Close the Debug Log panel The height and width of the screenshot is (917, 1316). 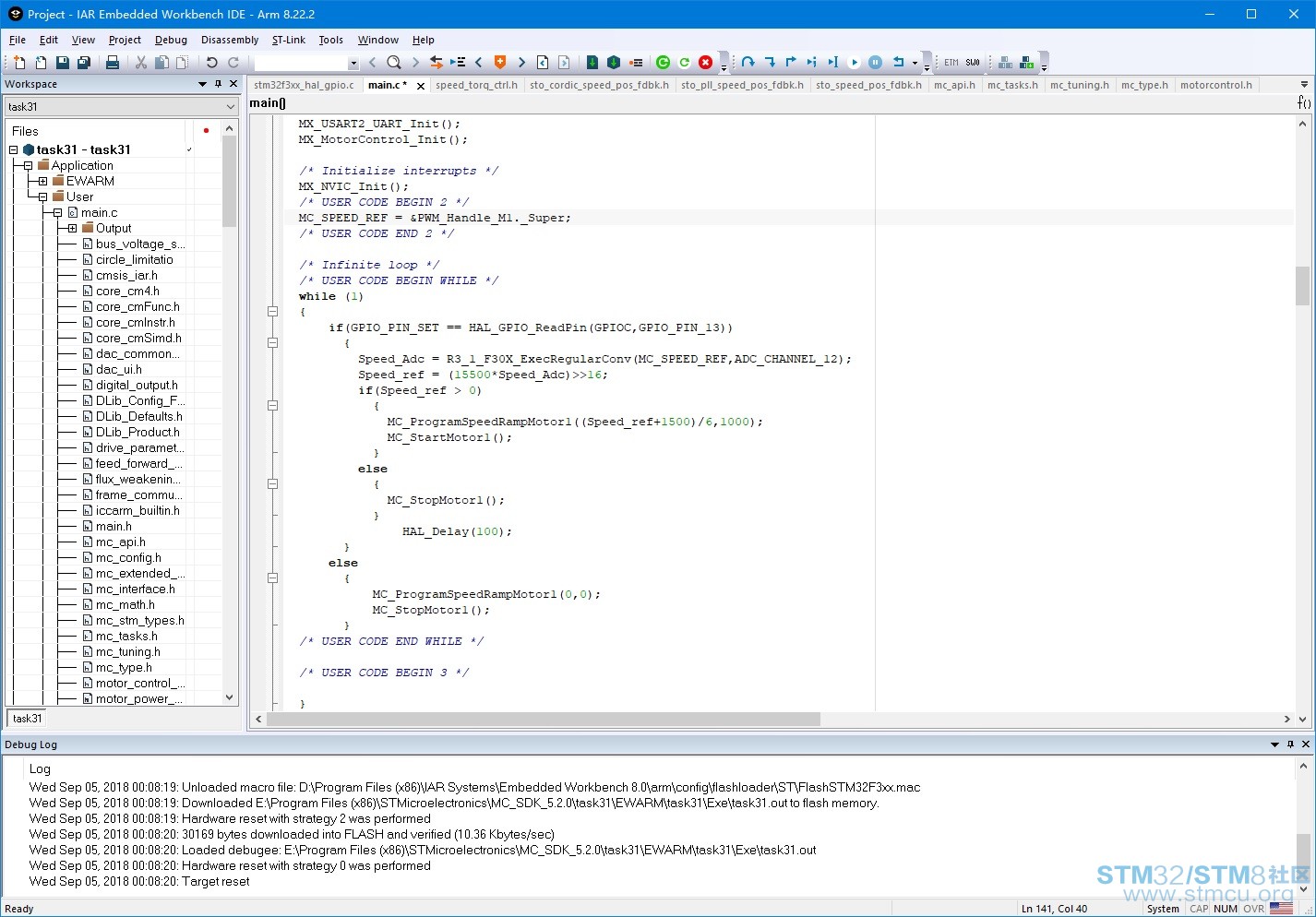(x=1306, y=744)
